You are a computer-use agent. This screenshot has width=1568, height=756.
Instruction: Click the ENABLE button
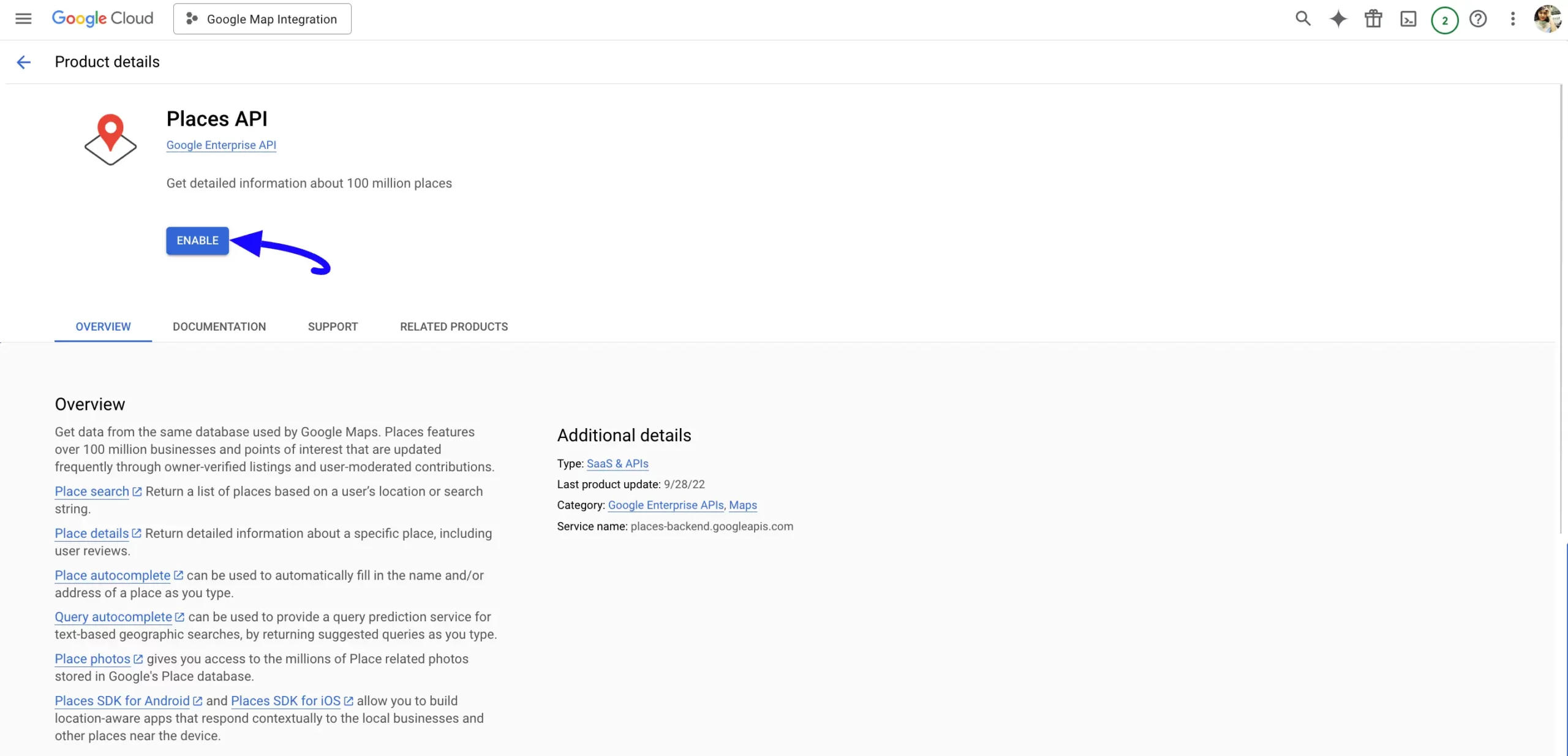197,241
